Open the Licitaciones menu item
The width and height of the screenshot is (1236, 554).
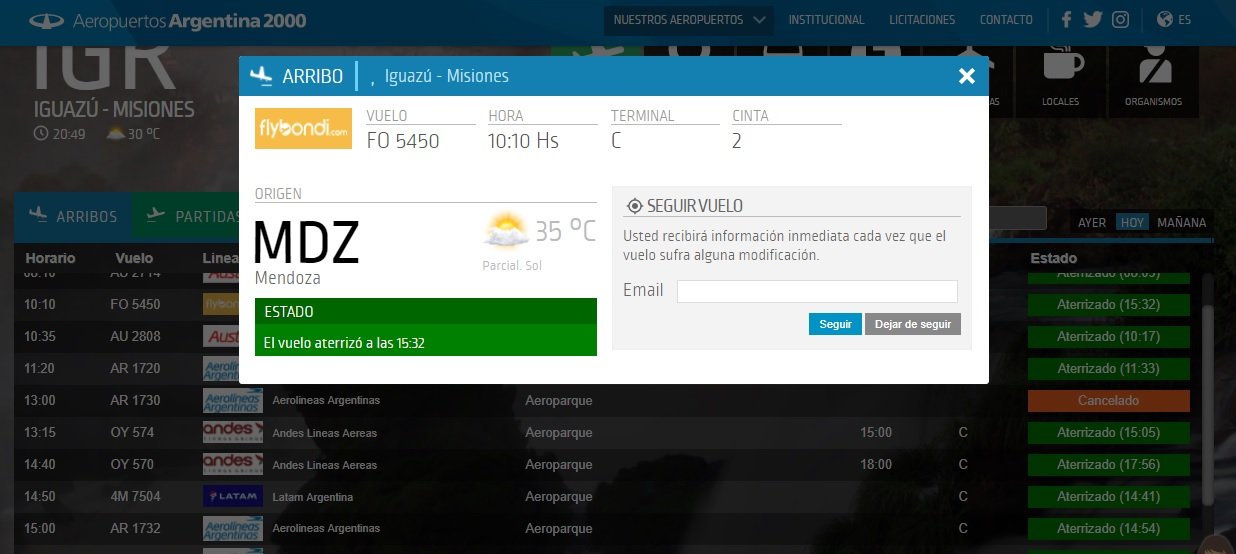click(x=922, y=20)
